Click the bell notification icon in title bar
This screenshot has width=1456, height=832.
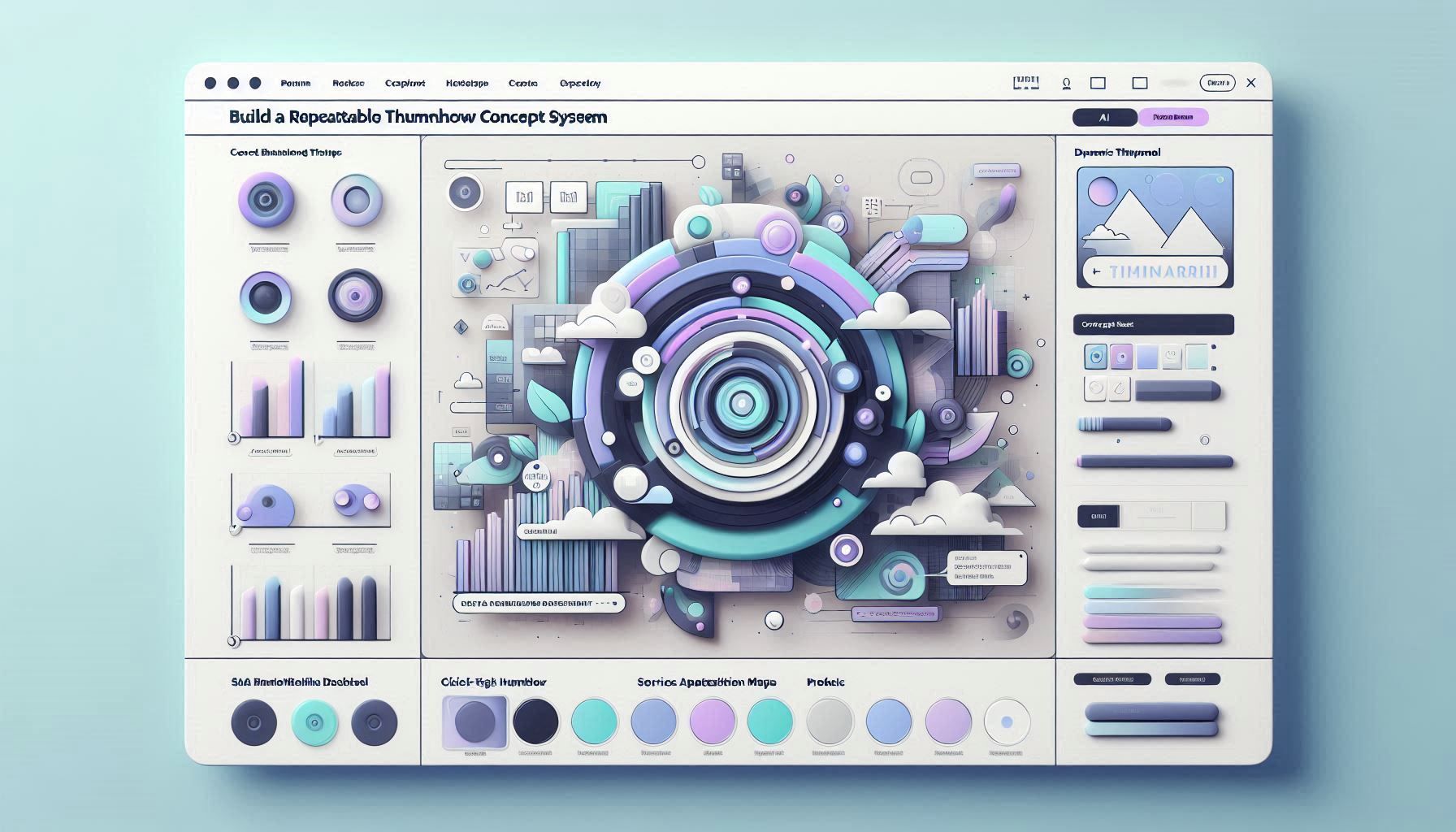pyautogui.click(x=1066, y=83)
